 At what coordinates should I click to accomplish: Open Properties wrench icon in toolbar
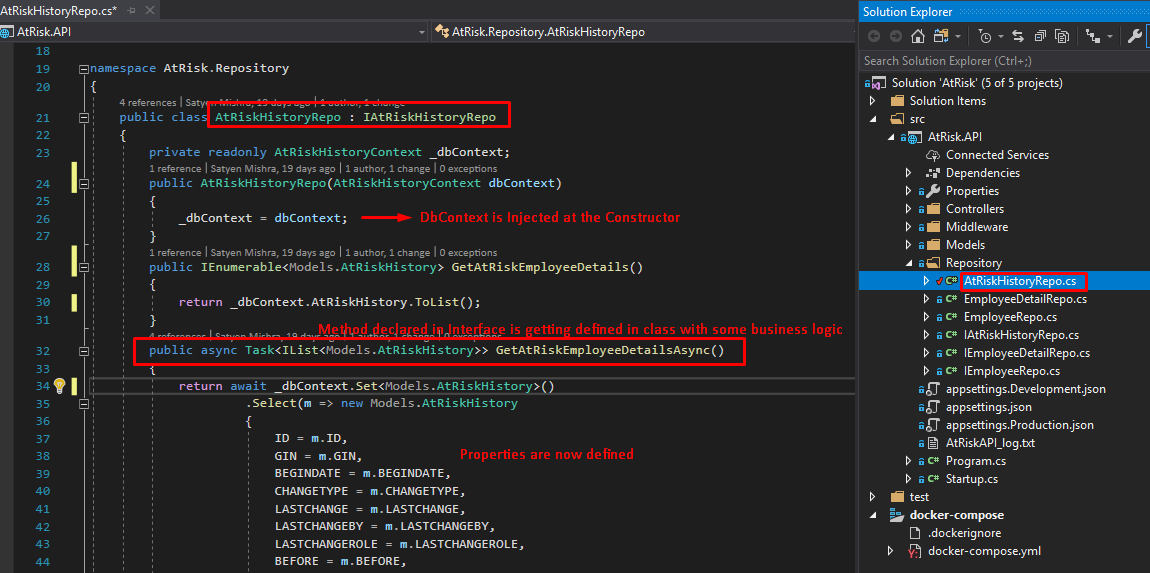(x=1134, y=36)
